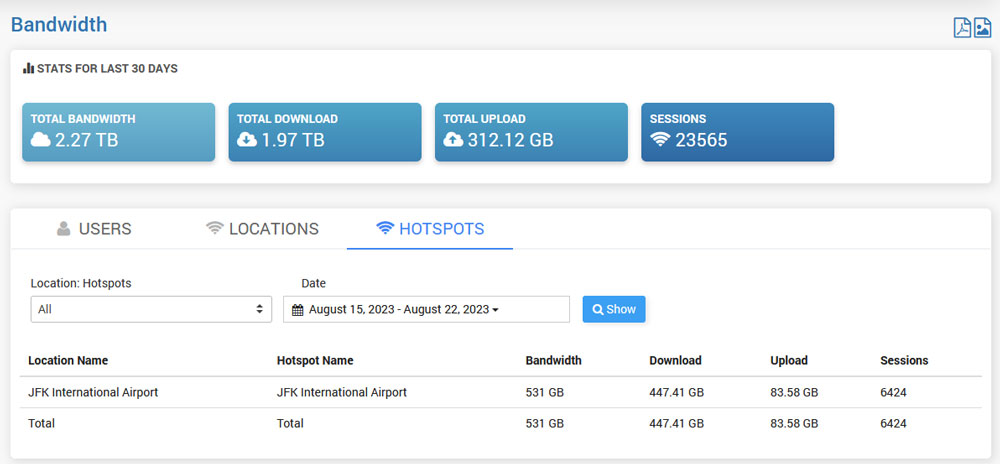Click the calendar icon in date field

pyautogui.click(x=297, y=310)
